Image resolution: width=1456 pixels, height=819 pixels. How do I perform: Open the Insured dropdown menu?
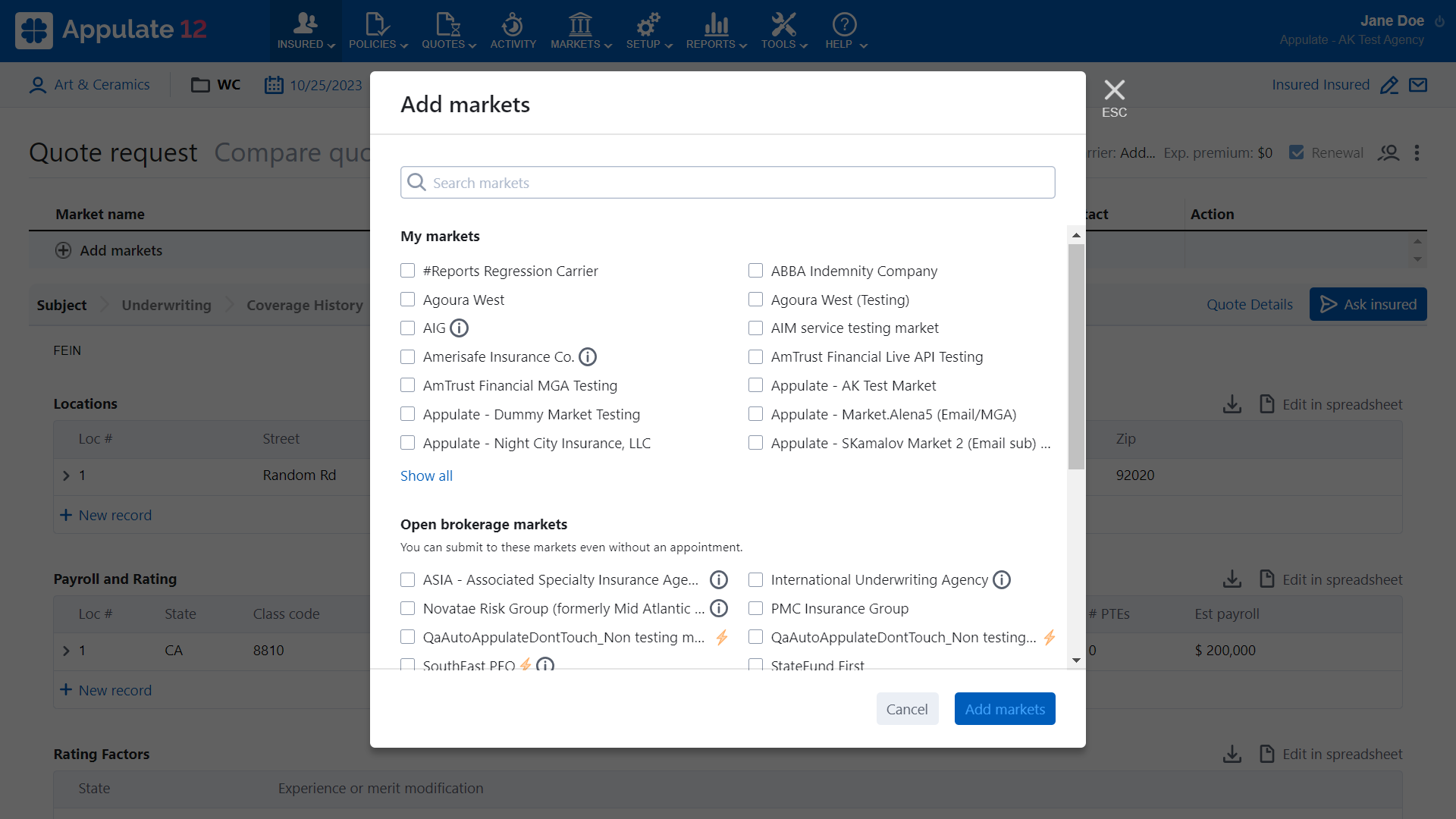(x=306, y=31)
